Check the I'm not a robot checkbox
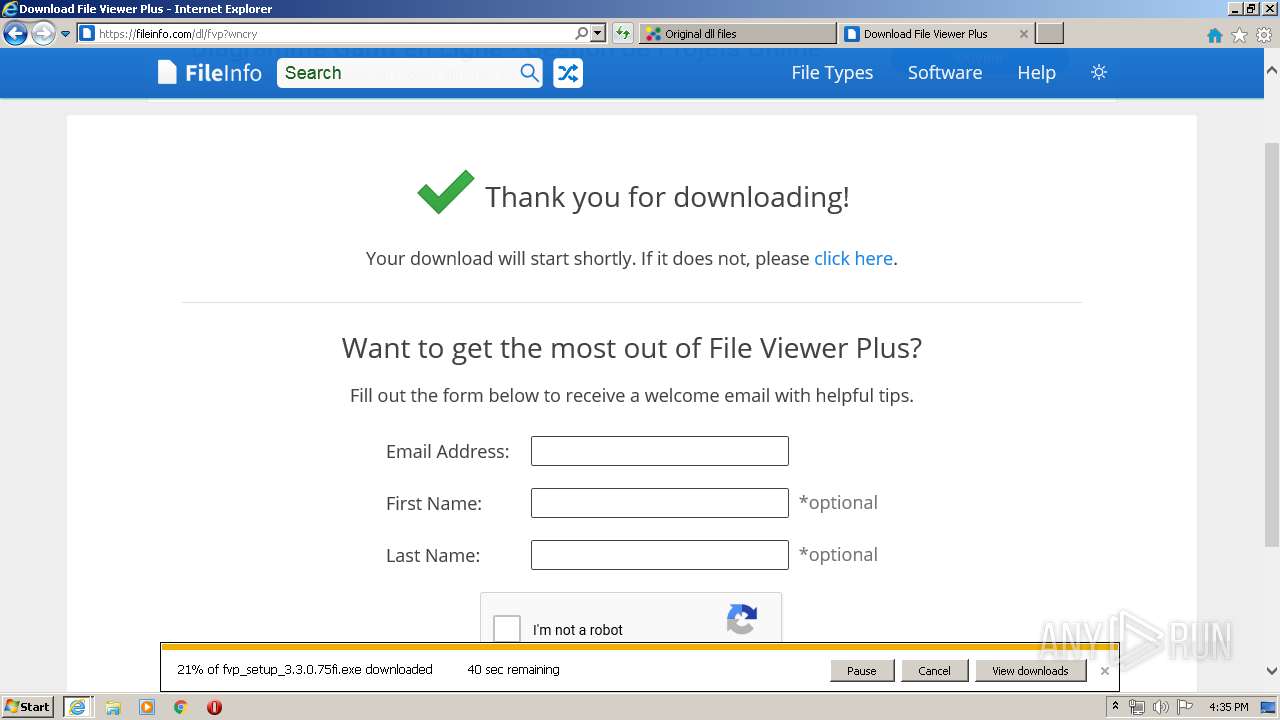 point(507,629)
